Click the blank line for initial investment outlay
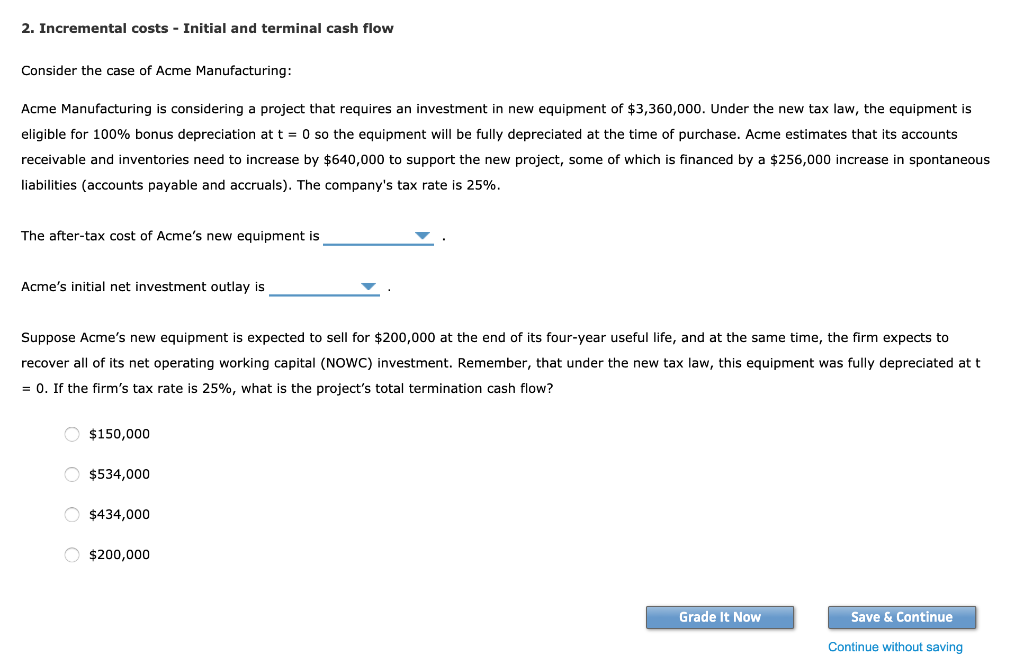The width and height of the screenshot is (1024, 664). (x=324, y=290)
